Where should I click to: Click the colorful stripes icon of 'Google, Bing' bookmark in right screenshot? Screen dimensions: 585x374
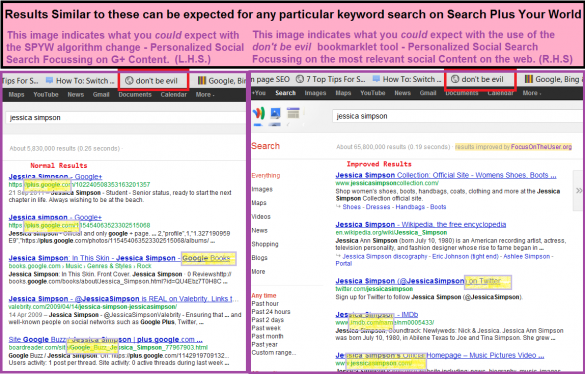coord(529,79)
